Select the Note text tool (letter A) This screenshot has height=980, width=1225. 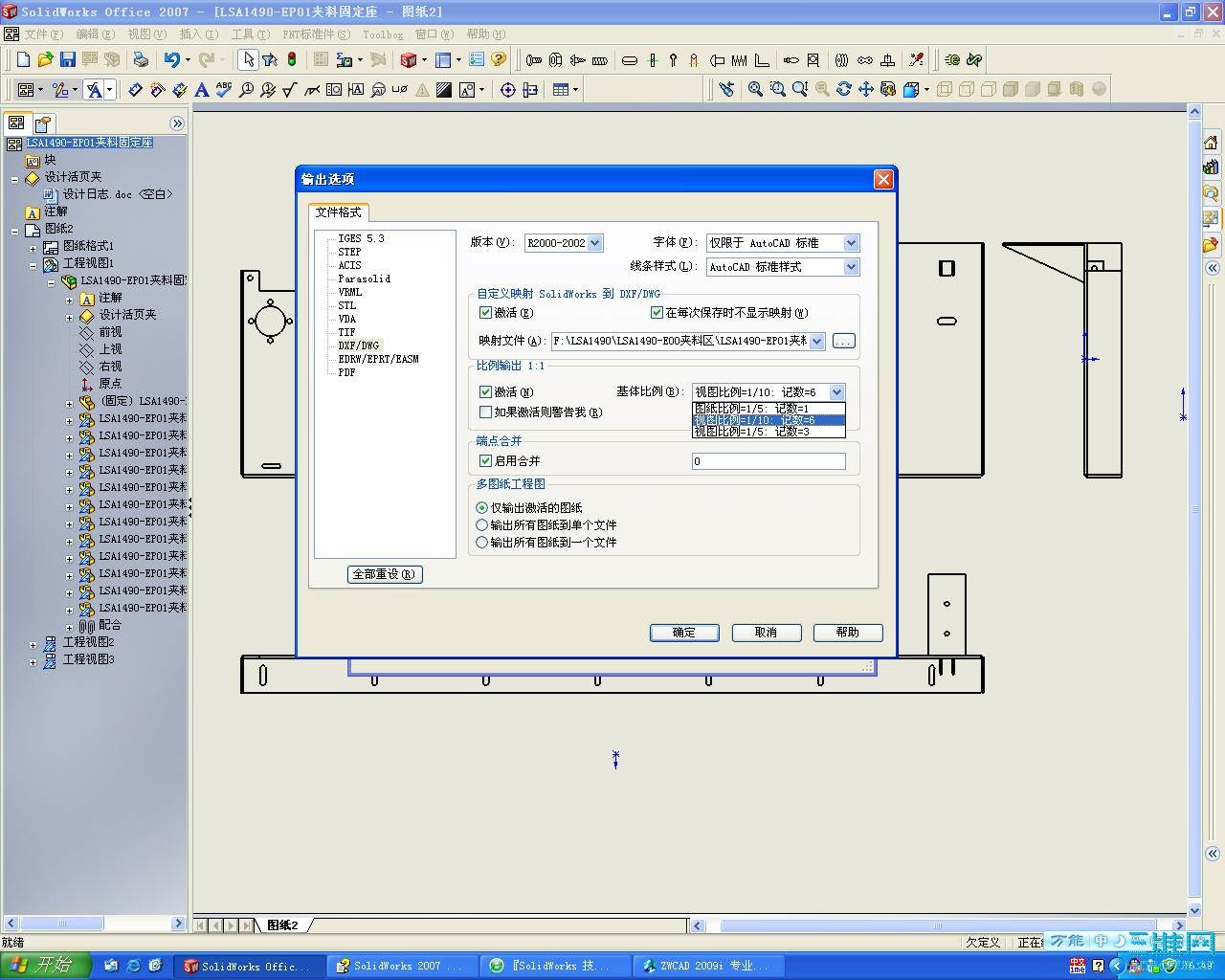pos(201,90)
